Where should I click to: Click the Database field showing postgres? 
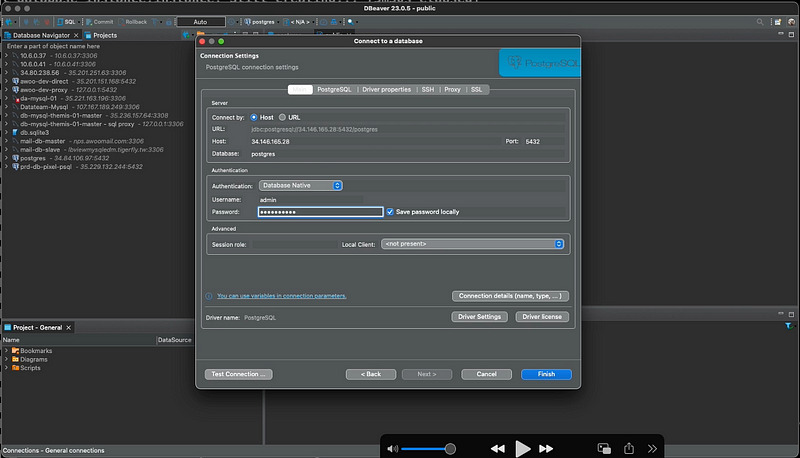pyautogui.click(x=407, y=154)
